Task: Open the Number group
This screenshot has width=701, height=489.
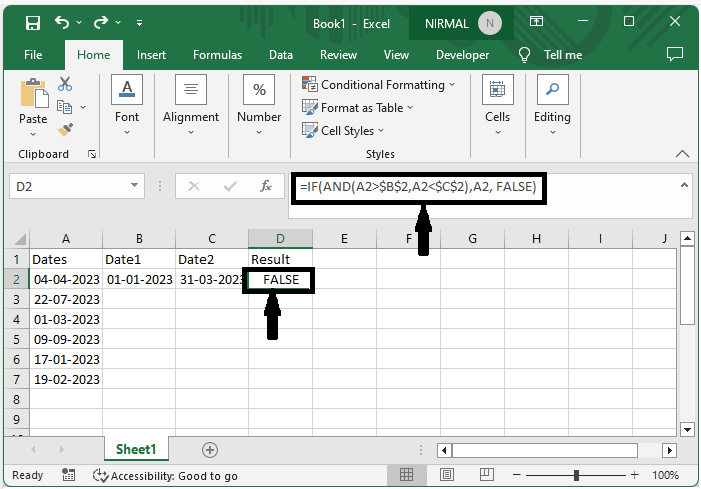Action: click(259, 105)
